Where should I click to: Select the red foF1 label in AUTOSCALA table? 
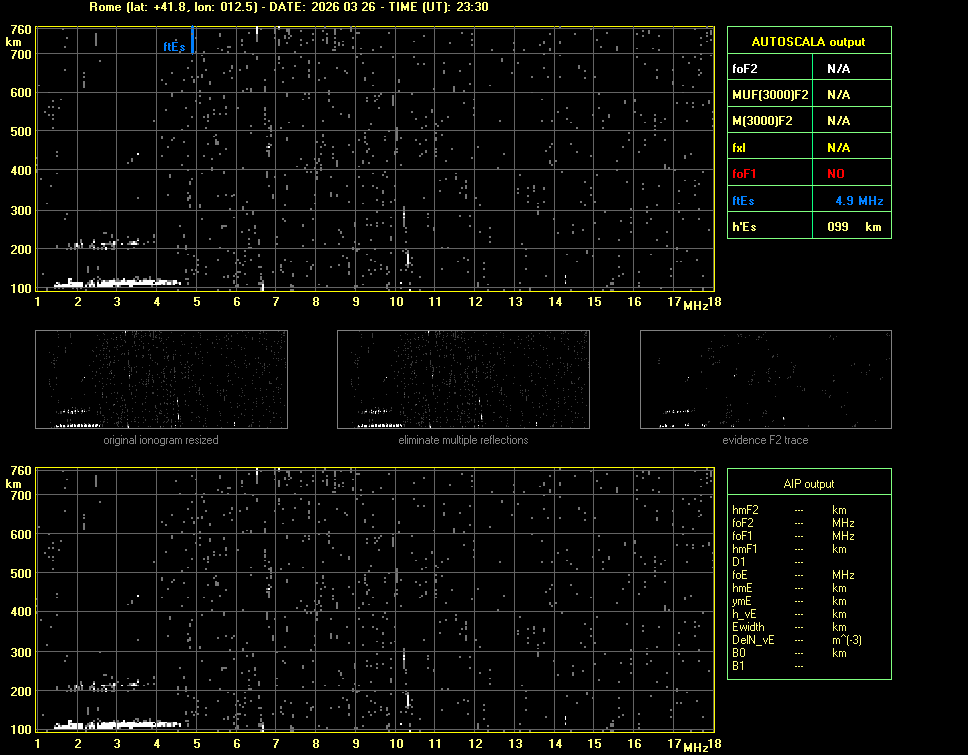coord(746,174)
